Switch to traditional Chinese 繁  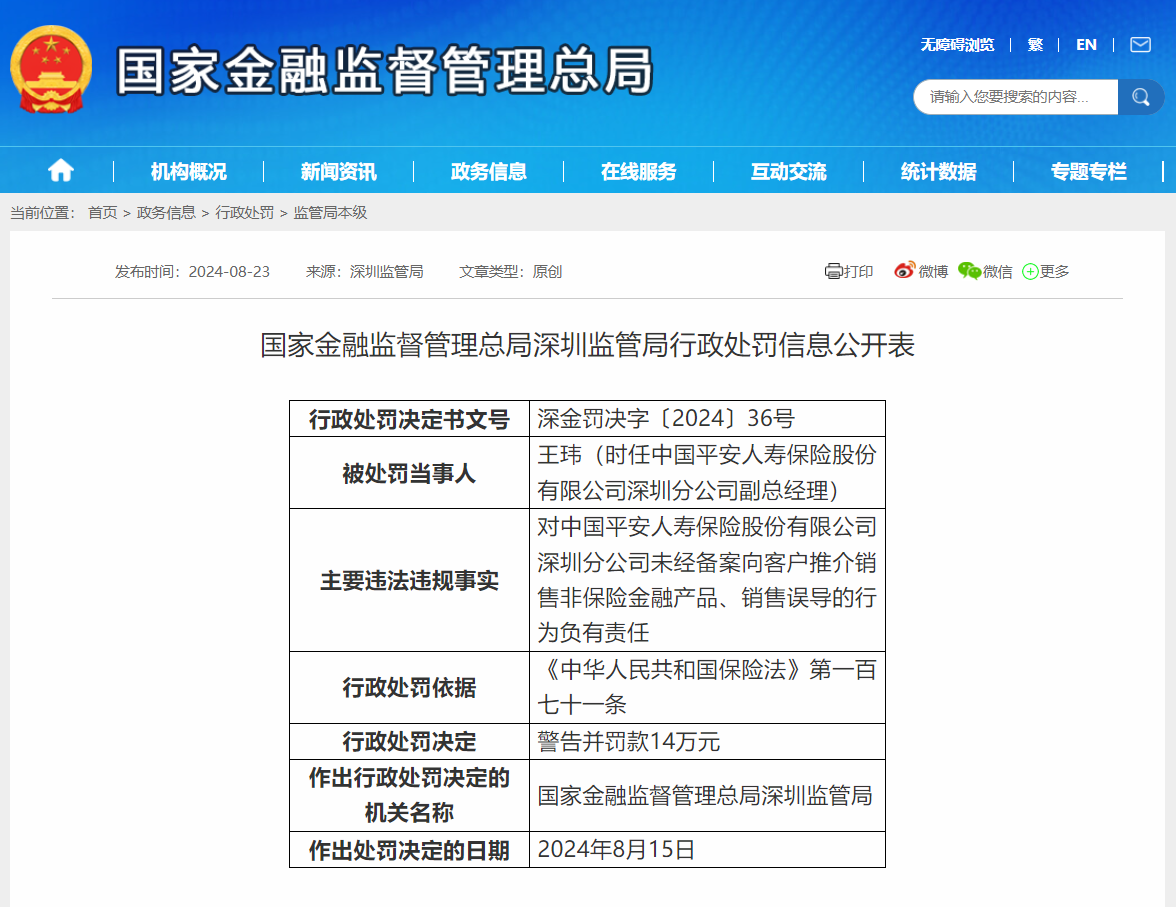pos(1035,45)
